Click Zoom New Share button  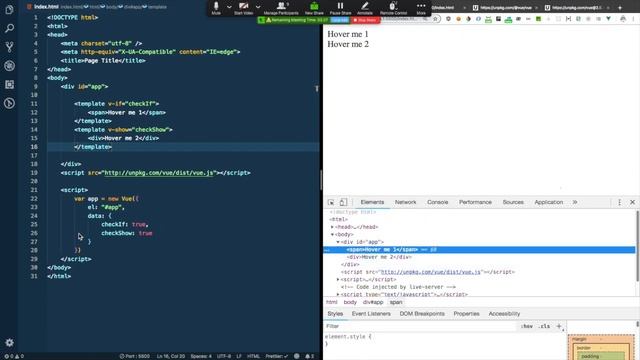(314, 8)
